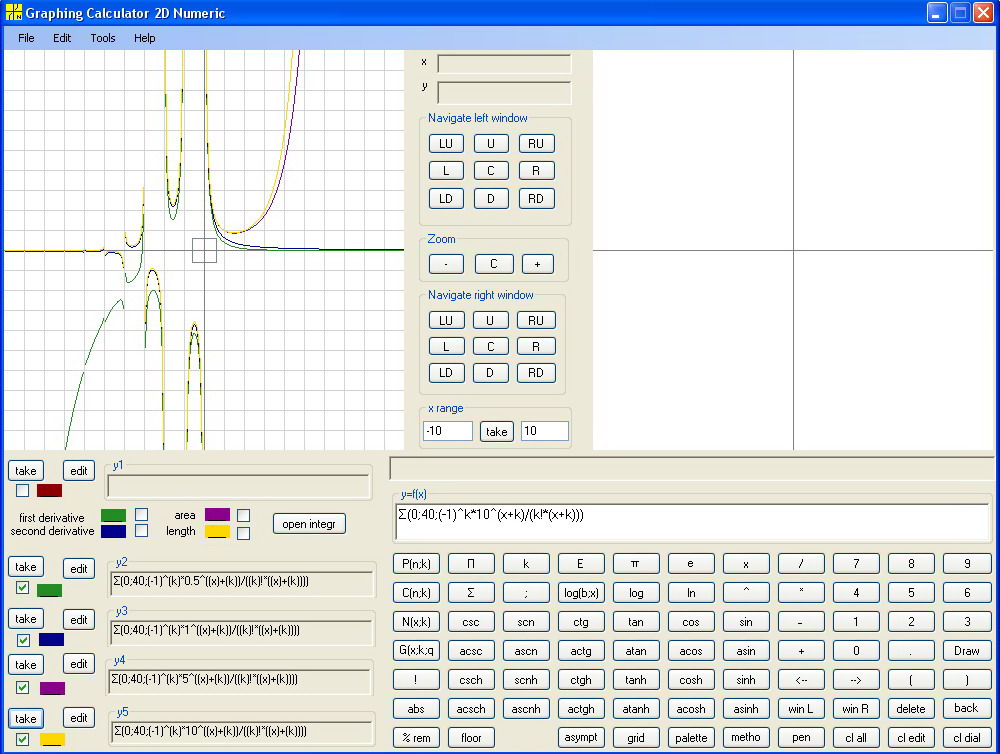Click RD in Navigate right window

pos(536,373)
